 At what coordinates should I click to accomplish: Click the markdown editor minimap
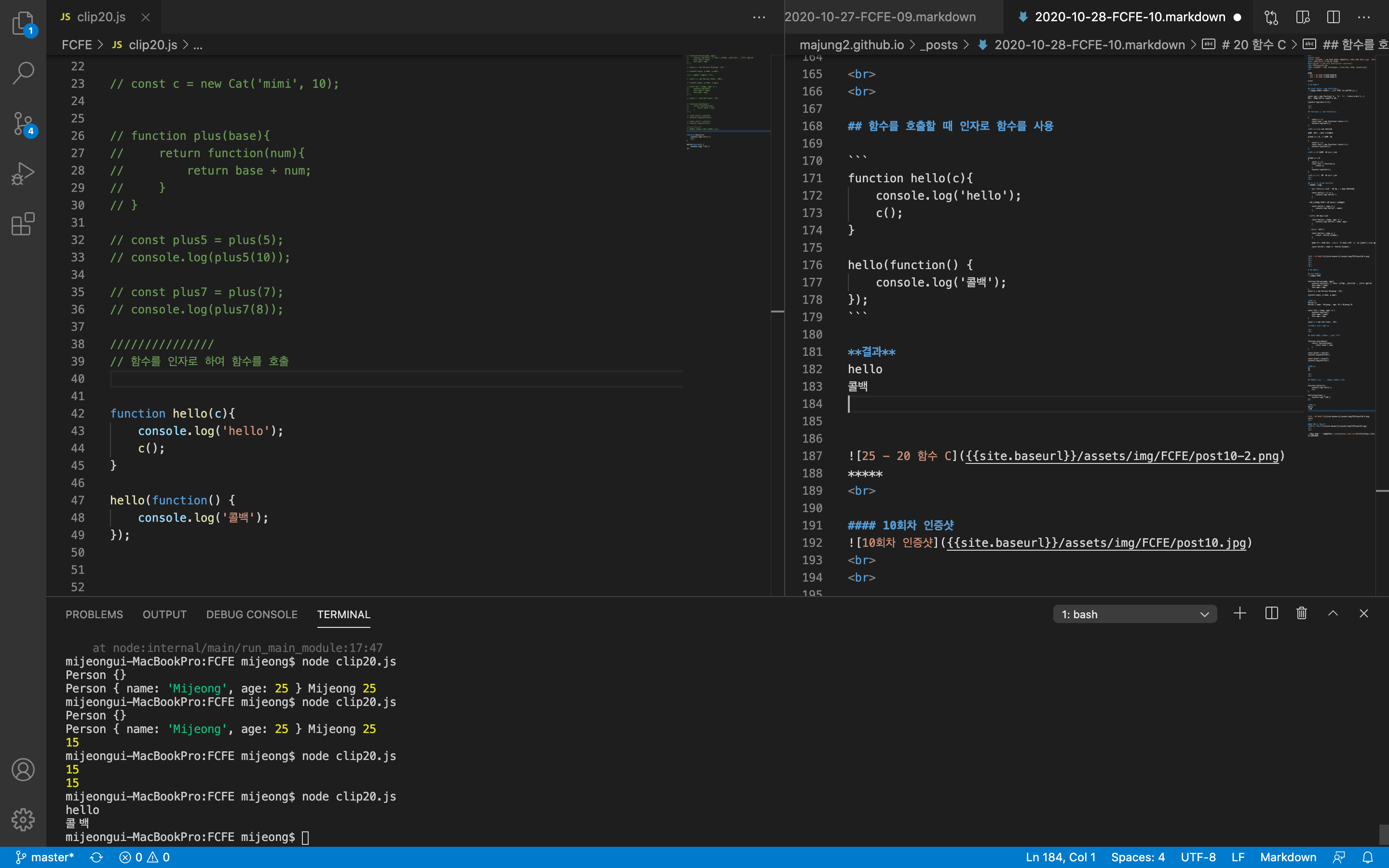tap(1341, 246)
